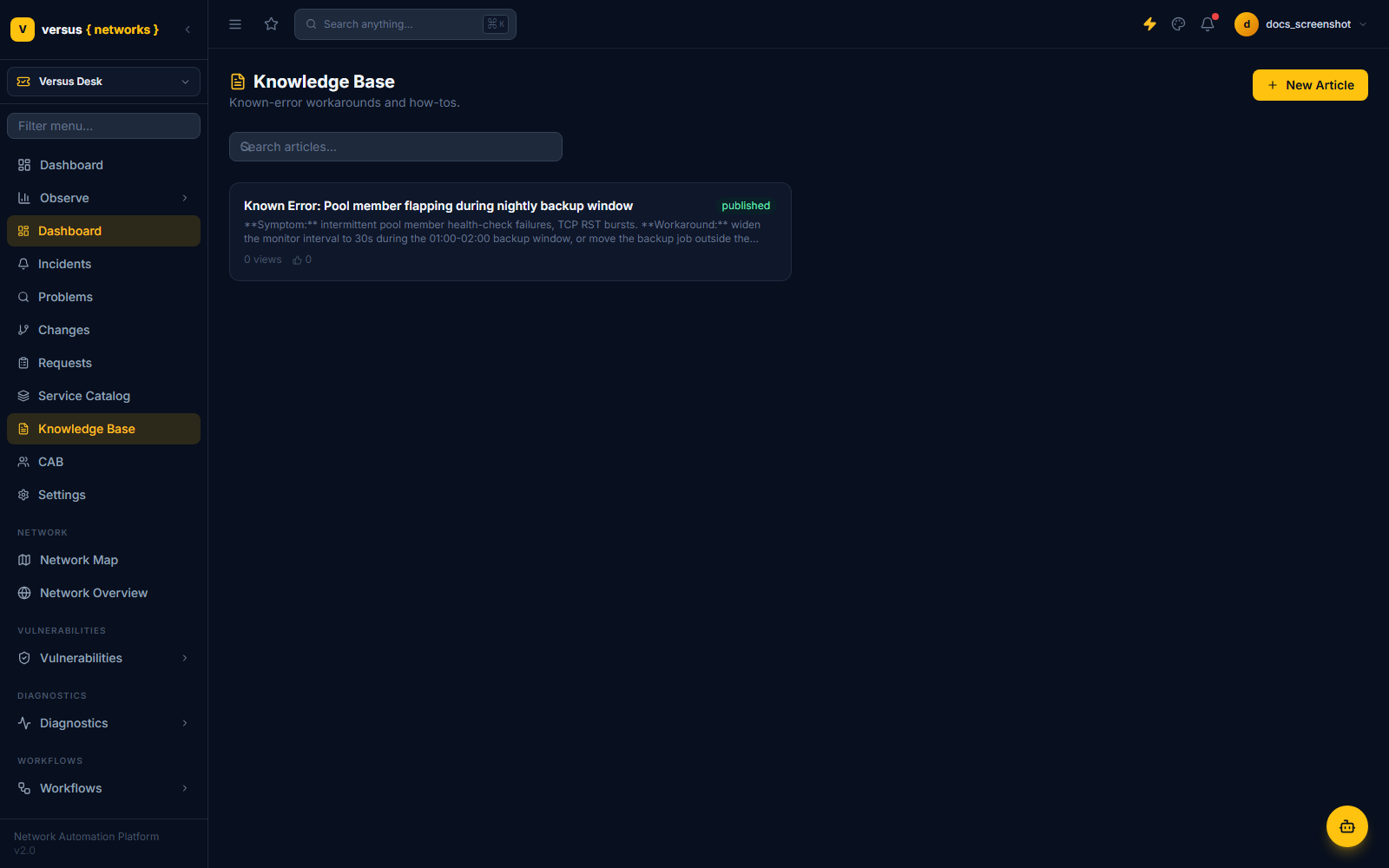Open the Versus Desk module dropdown

[x=103, y=82]
